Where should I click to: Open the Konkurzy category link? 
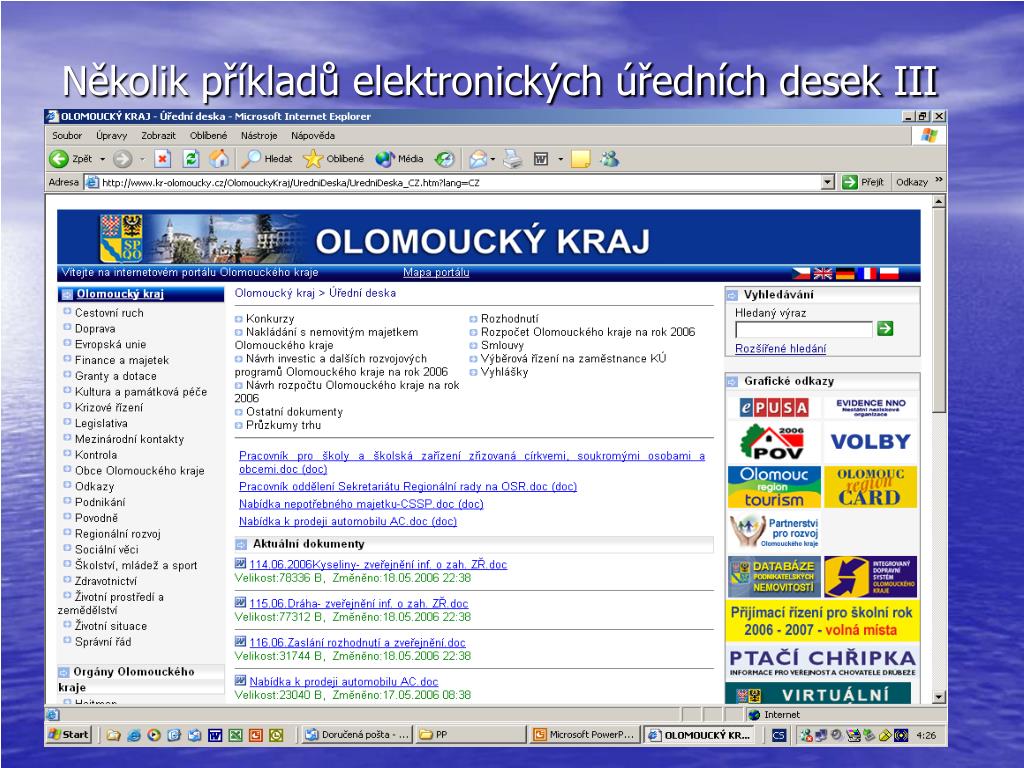[270, 319]
